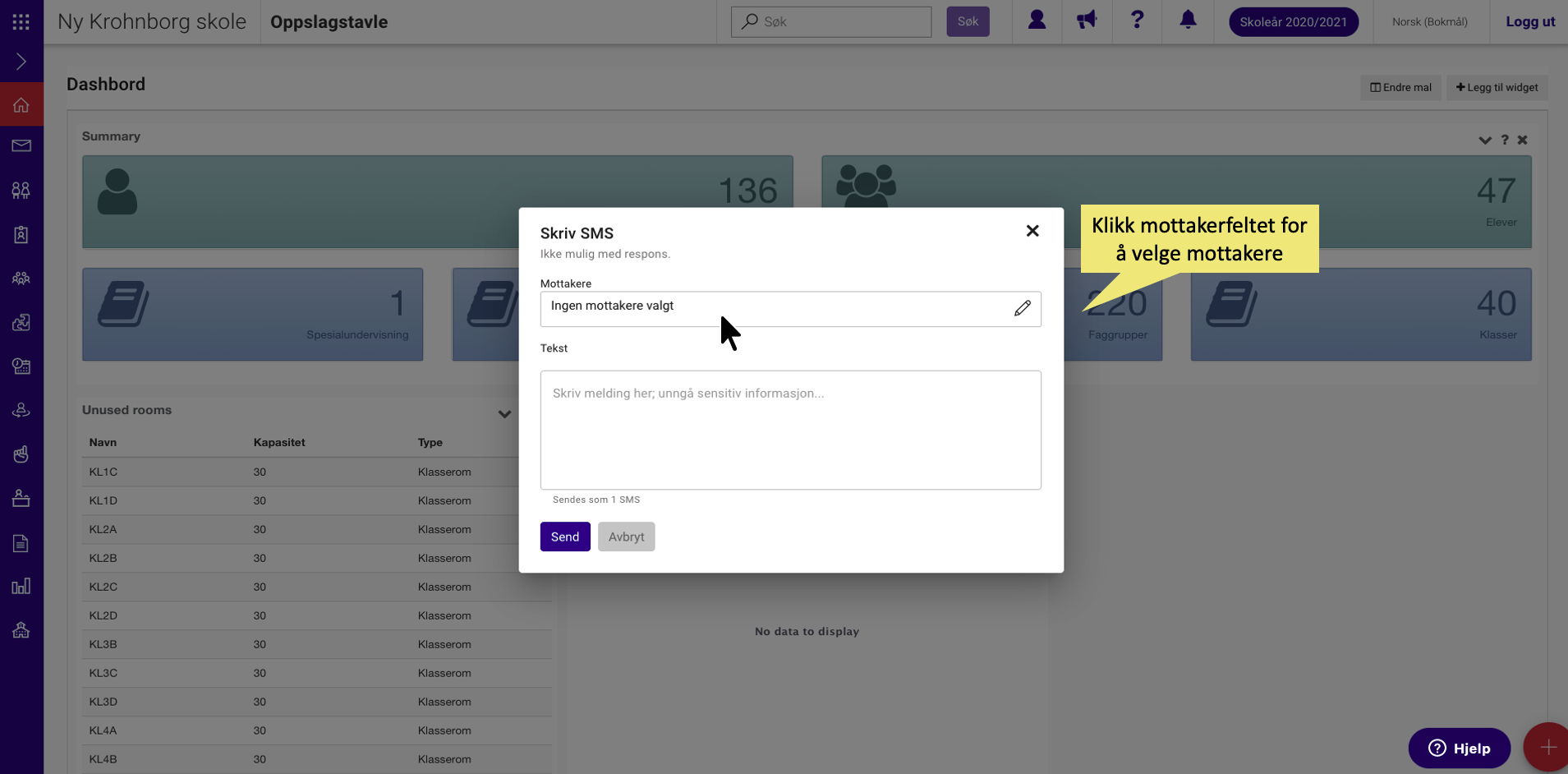
Task: Go to the Home icon in the sidebar
Action: [21, 104]
